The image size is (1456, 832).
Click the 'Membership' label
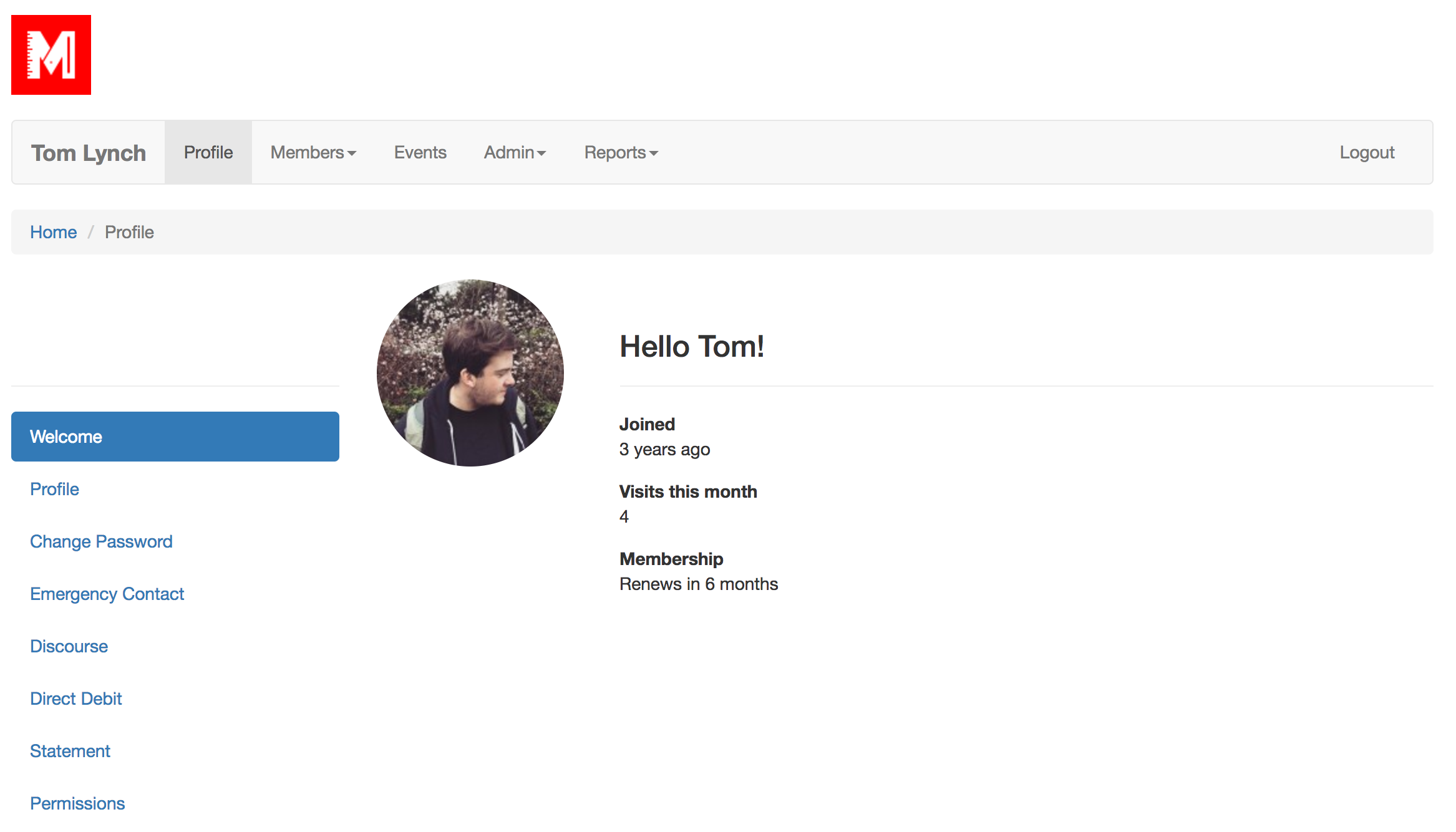pos(671,559)
